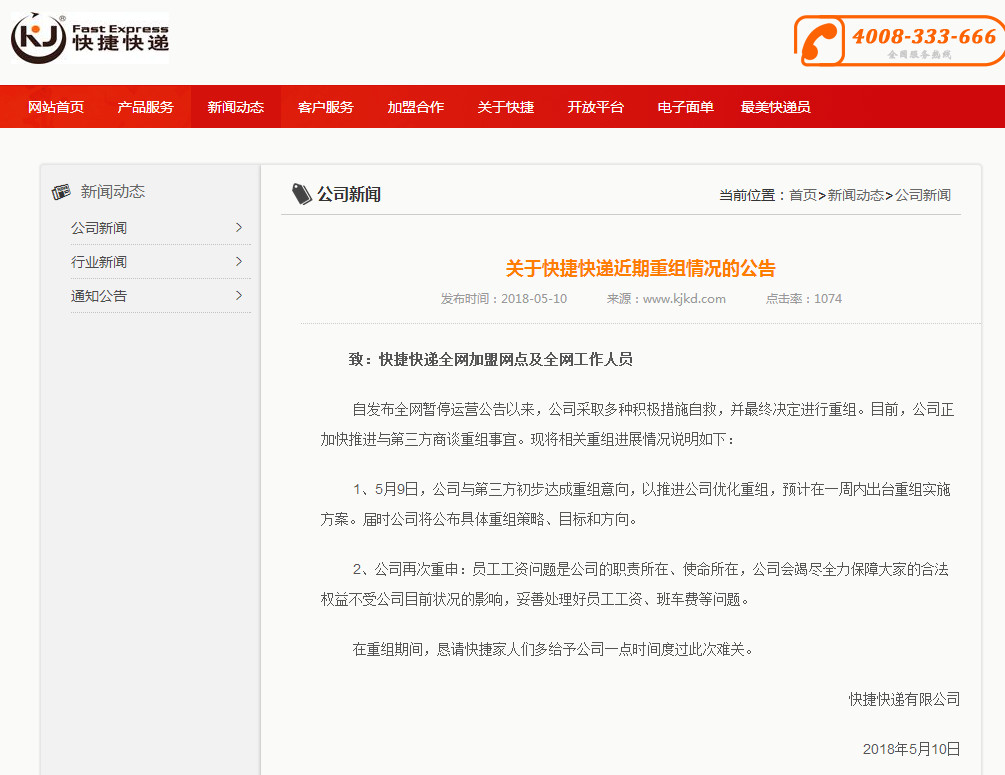Click the hit count 点击率：1074
Screen dimensions: 1005x775
pos(804,299)
